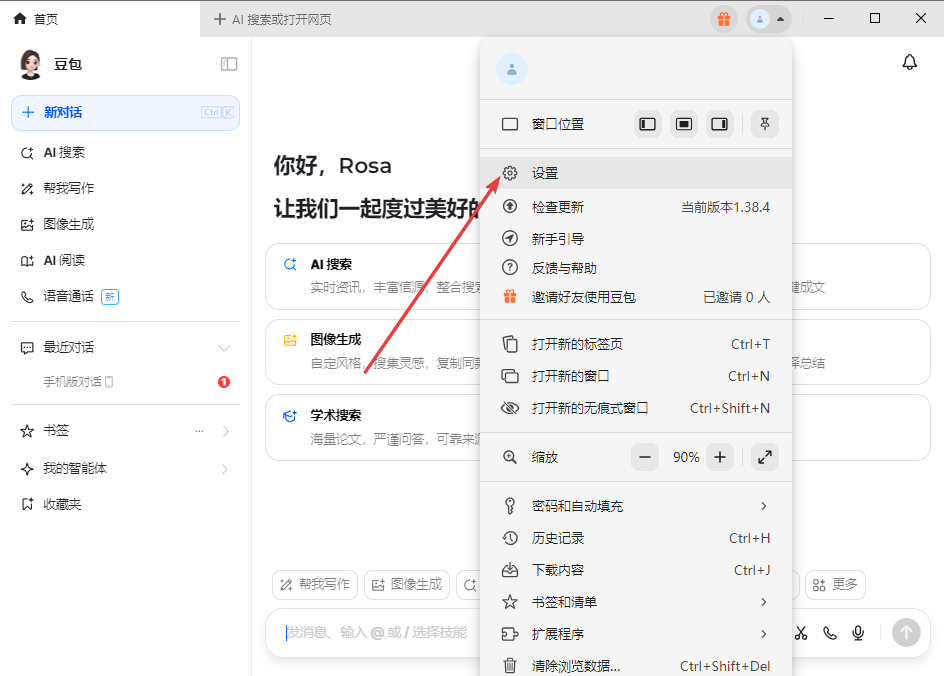Click the scissors screenshot icon
The height and width of the screenshot is (676, 944).
[x=800, y=633]
